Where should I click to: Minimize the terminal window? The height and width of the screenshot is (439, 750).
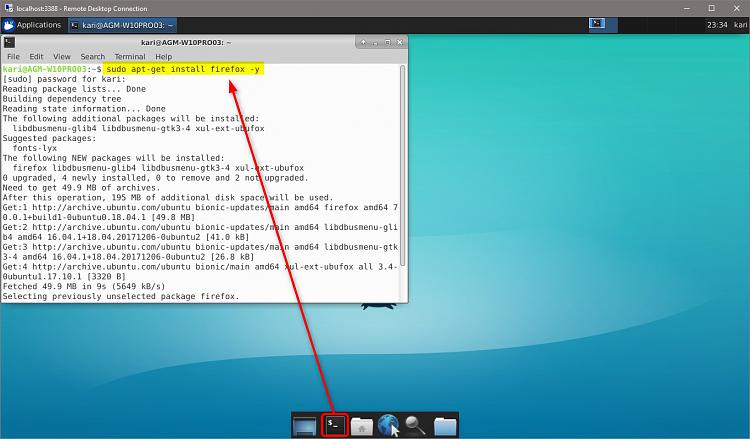pyautogui.click(x=376, y=43)
